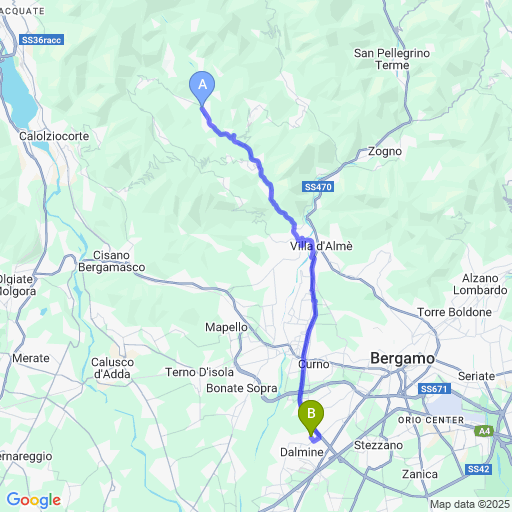512x512 pixels.
Task: Click the Map data ©2025 attribution
Action: coord(470,504)
